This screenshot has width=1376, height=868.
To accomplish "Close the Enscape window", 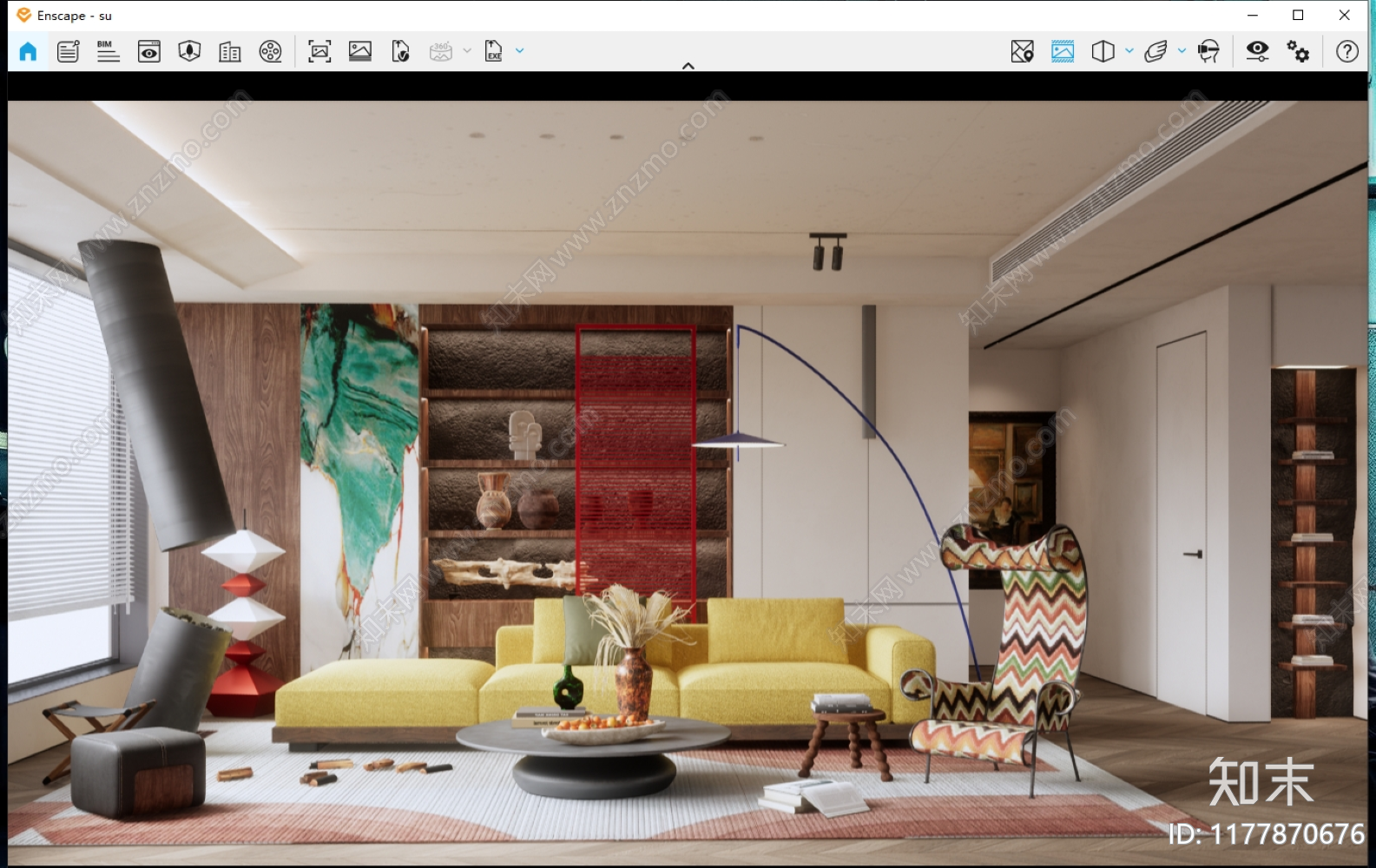I will coord(1344,15).
